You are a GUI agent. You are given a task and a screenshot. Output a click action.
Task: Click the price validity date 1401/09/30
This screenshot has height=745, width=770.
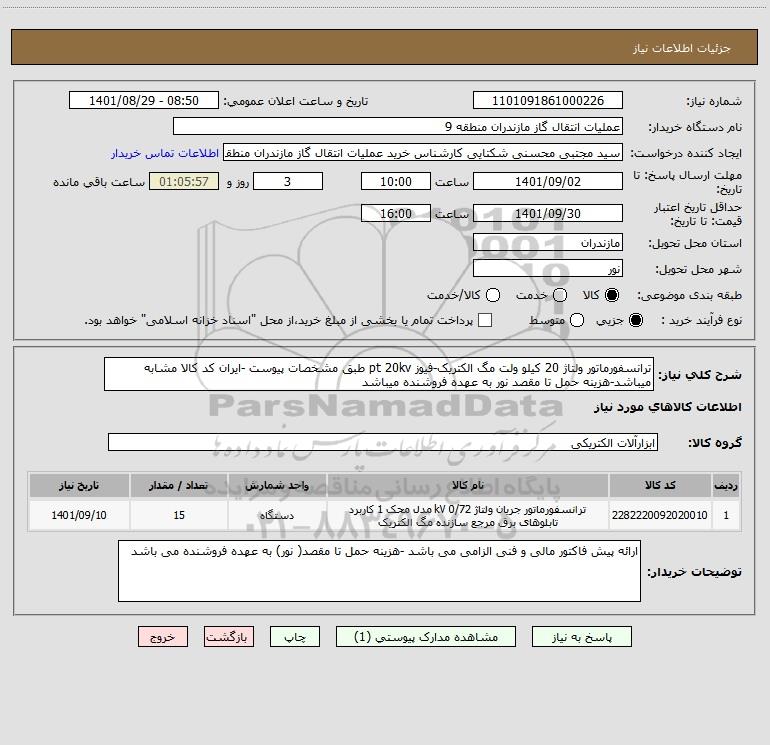(548, 214)
